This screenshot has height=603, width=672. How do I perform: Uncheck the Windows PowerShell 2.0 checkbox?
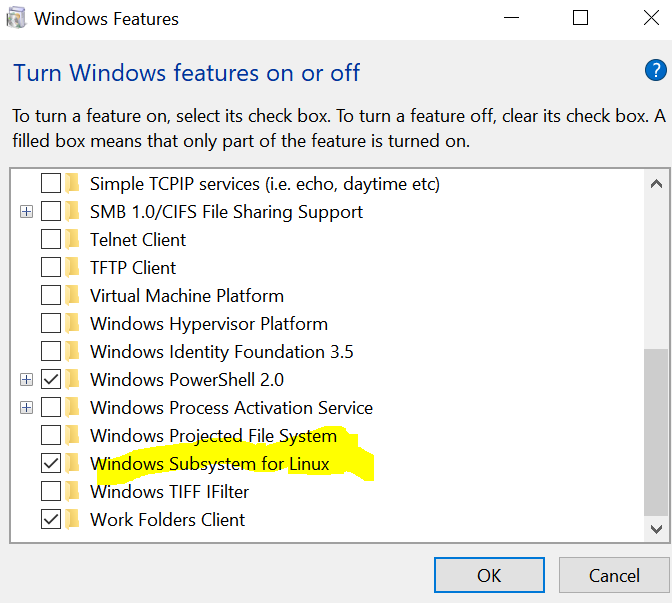(51, 379)
